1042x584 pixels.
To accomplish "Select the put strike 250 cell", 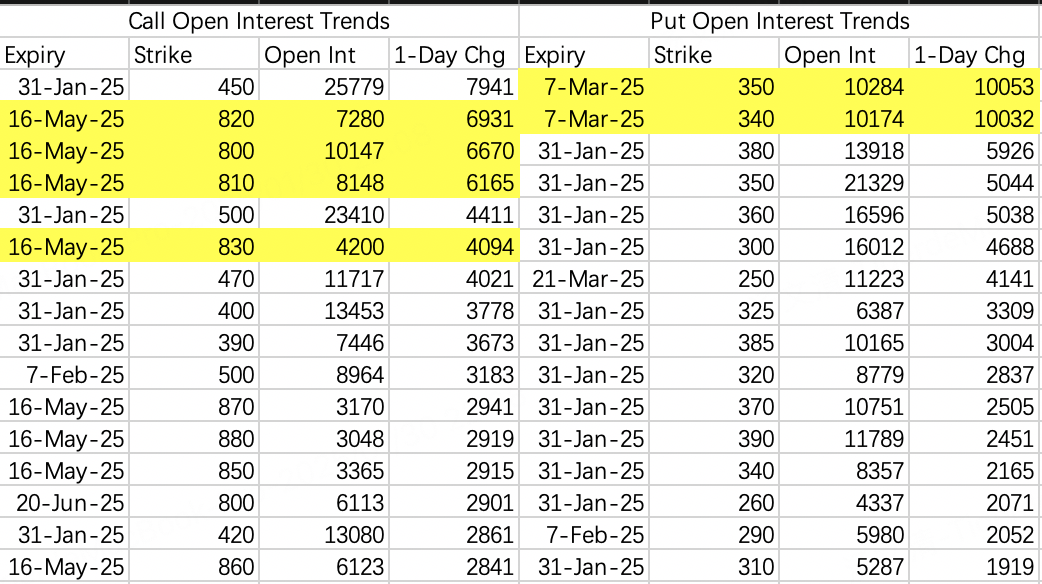I will pos(714,278).
